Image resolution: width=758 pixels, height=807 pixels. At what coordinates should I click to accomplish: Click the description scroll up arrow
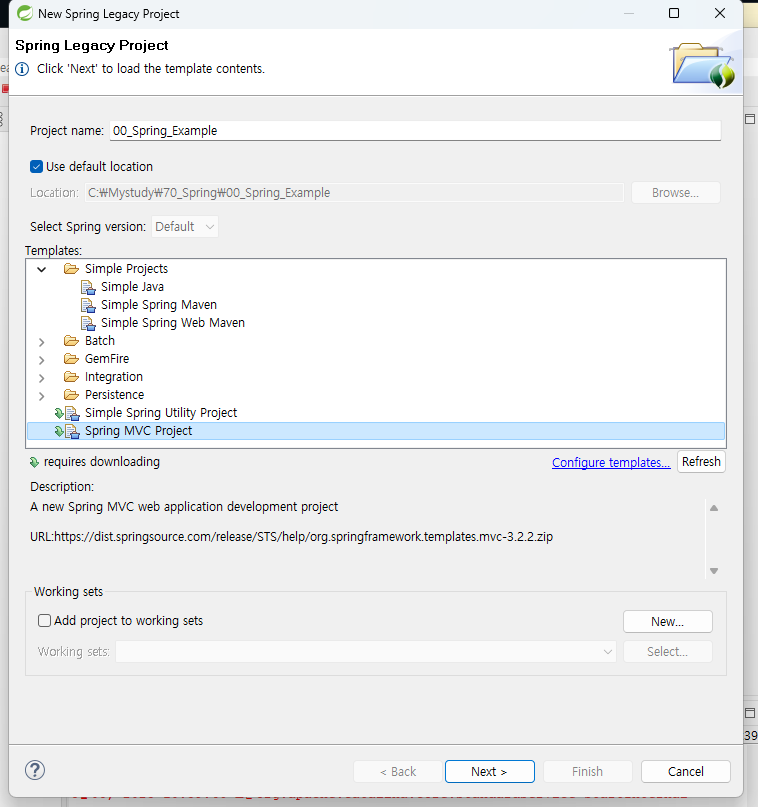[714, 508]
